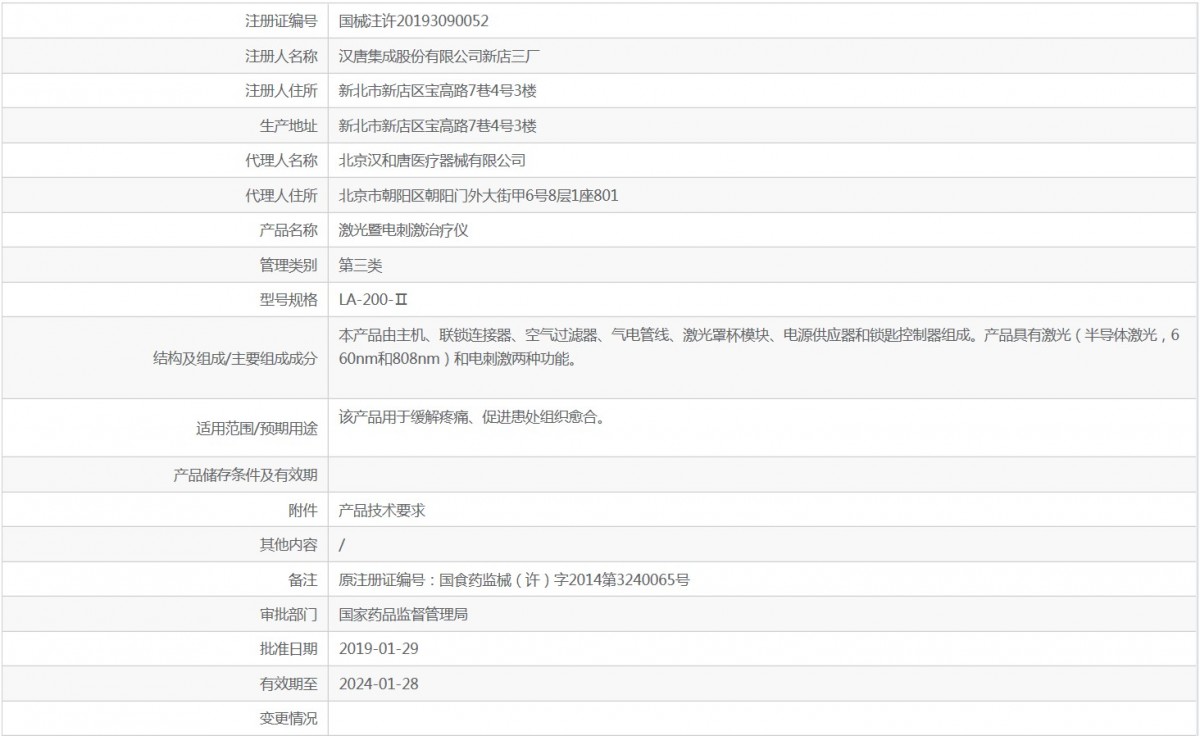Select the slash value for 其他内容
Image resolution: width=1200 pixels, height=736 pixels.
343,544
